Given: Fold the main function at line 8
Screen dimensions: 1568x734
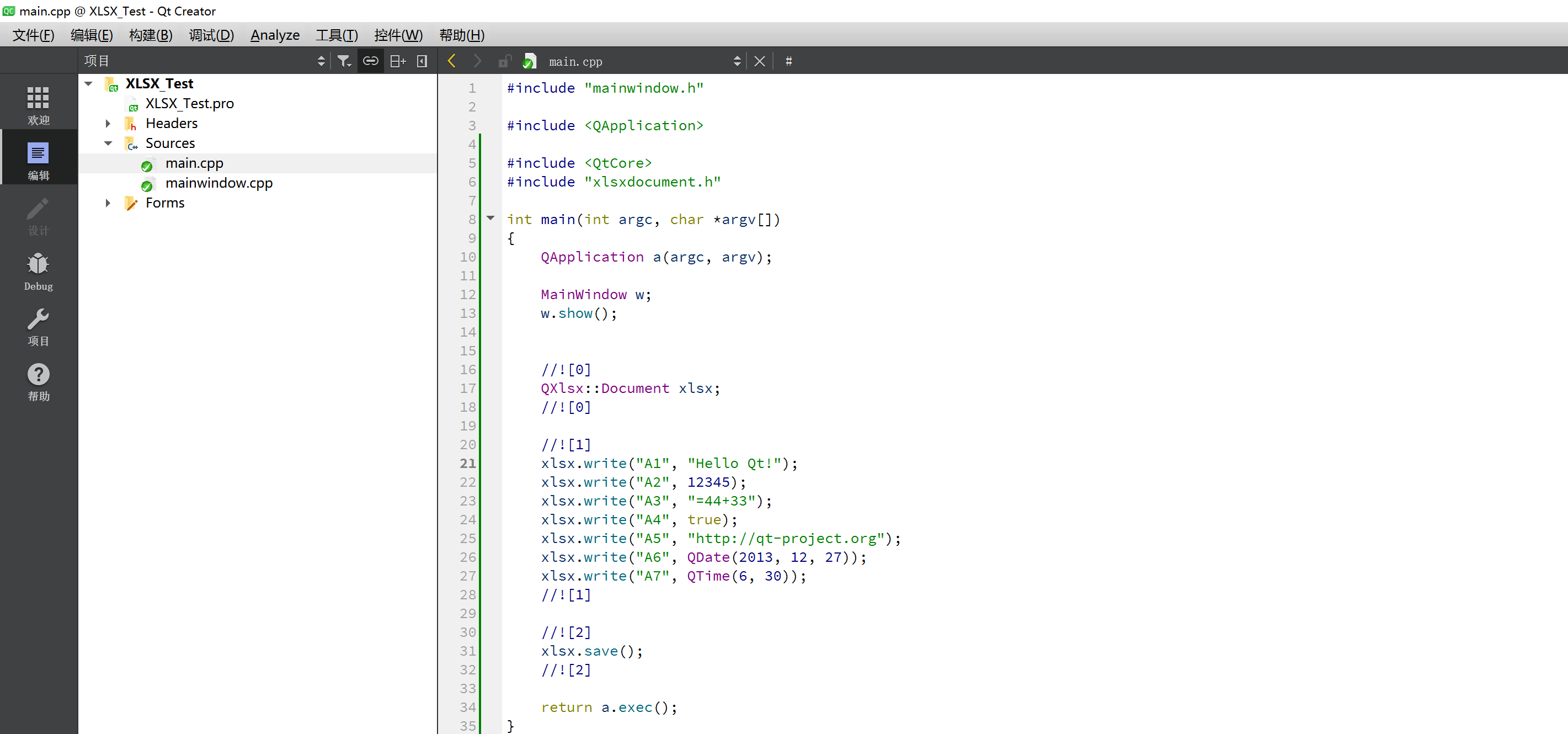Looking at the screenshot, I should (x=490, y=218).
